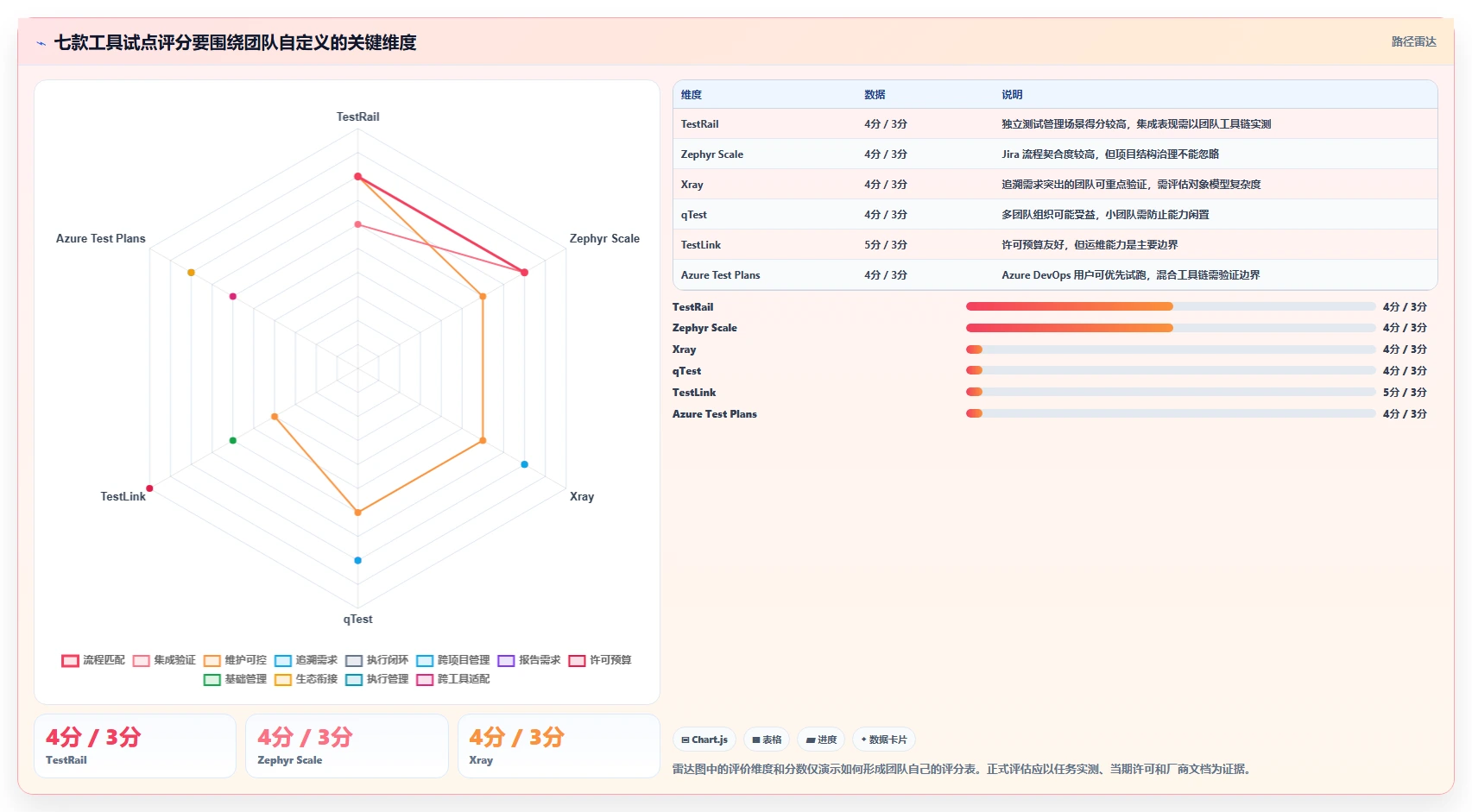Click the 说明 column header
The height and width of the screenshot is (812, 1472).
(1012, 95)
